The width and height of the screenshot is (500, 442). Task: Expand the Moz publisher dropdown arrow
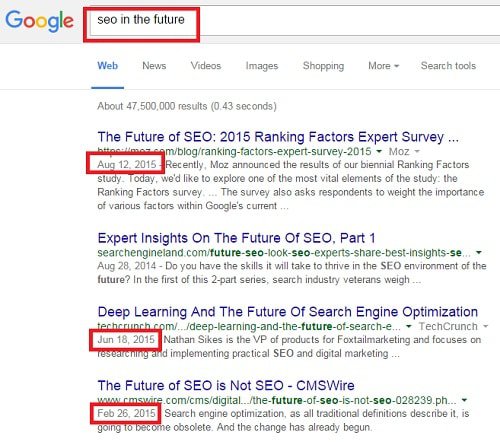[416, 151]
